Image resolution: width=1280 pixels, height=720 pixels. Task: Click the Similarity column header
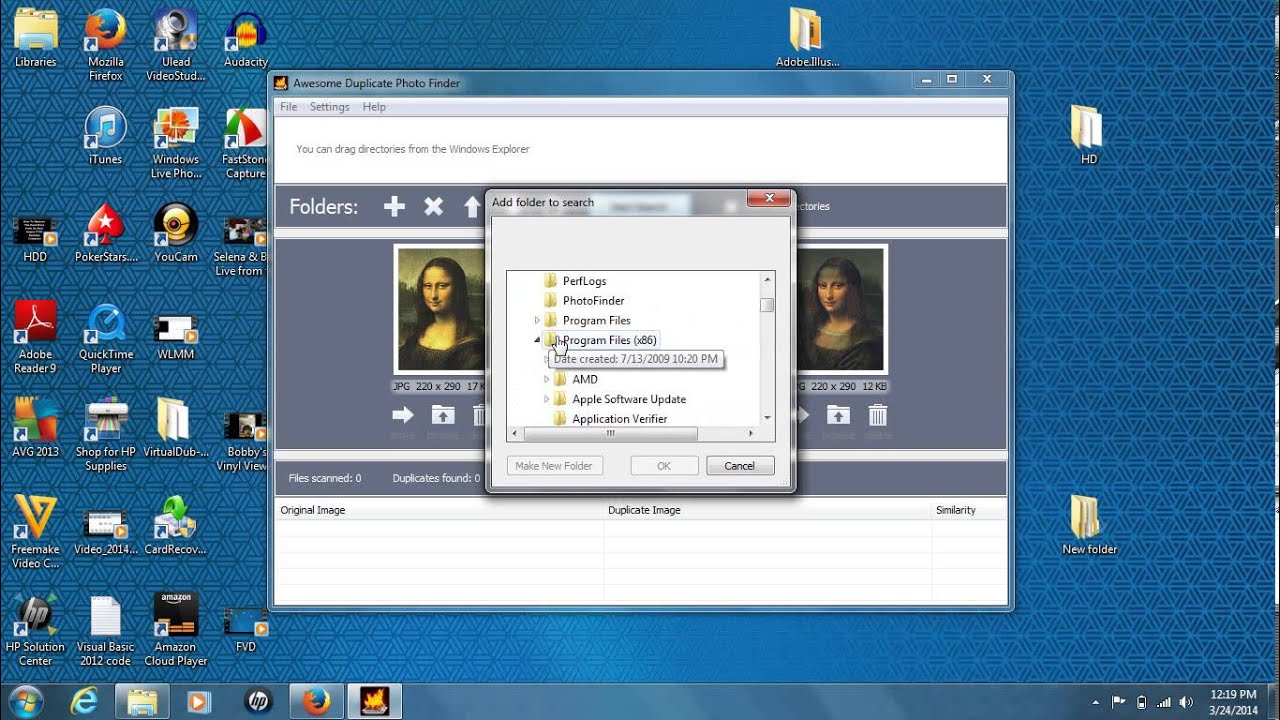click(x=968, y=510)
